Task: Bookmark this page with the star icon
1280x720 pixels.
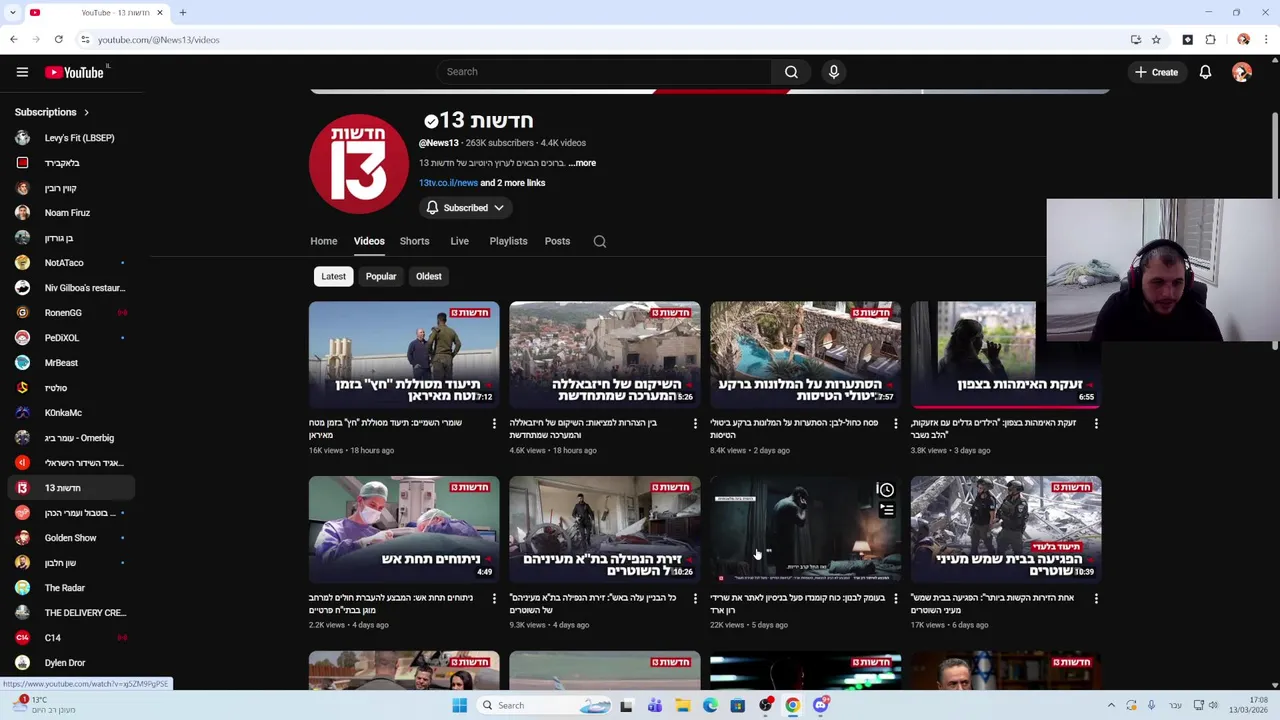Action: [1156, 40]
